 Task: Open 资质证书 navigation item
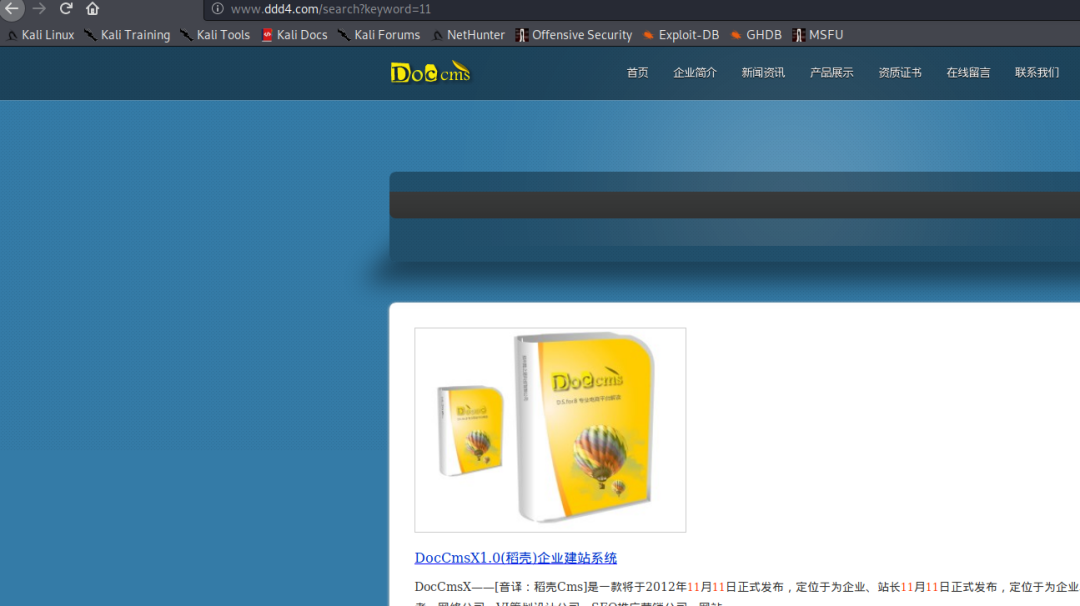[900, 73]
